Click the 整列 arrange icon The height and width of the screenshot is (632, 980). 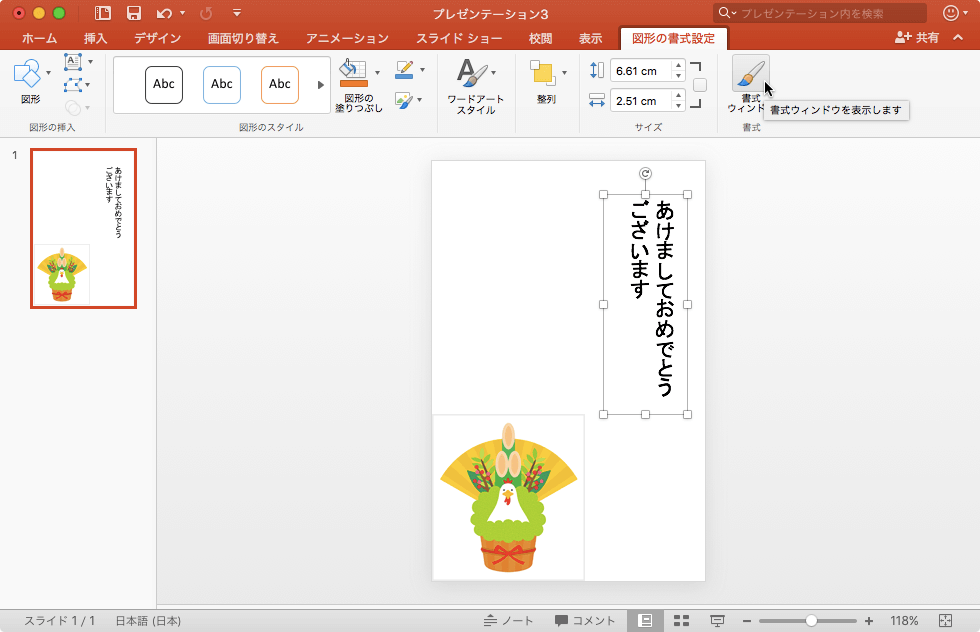tap(541, 75)
